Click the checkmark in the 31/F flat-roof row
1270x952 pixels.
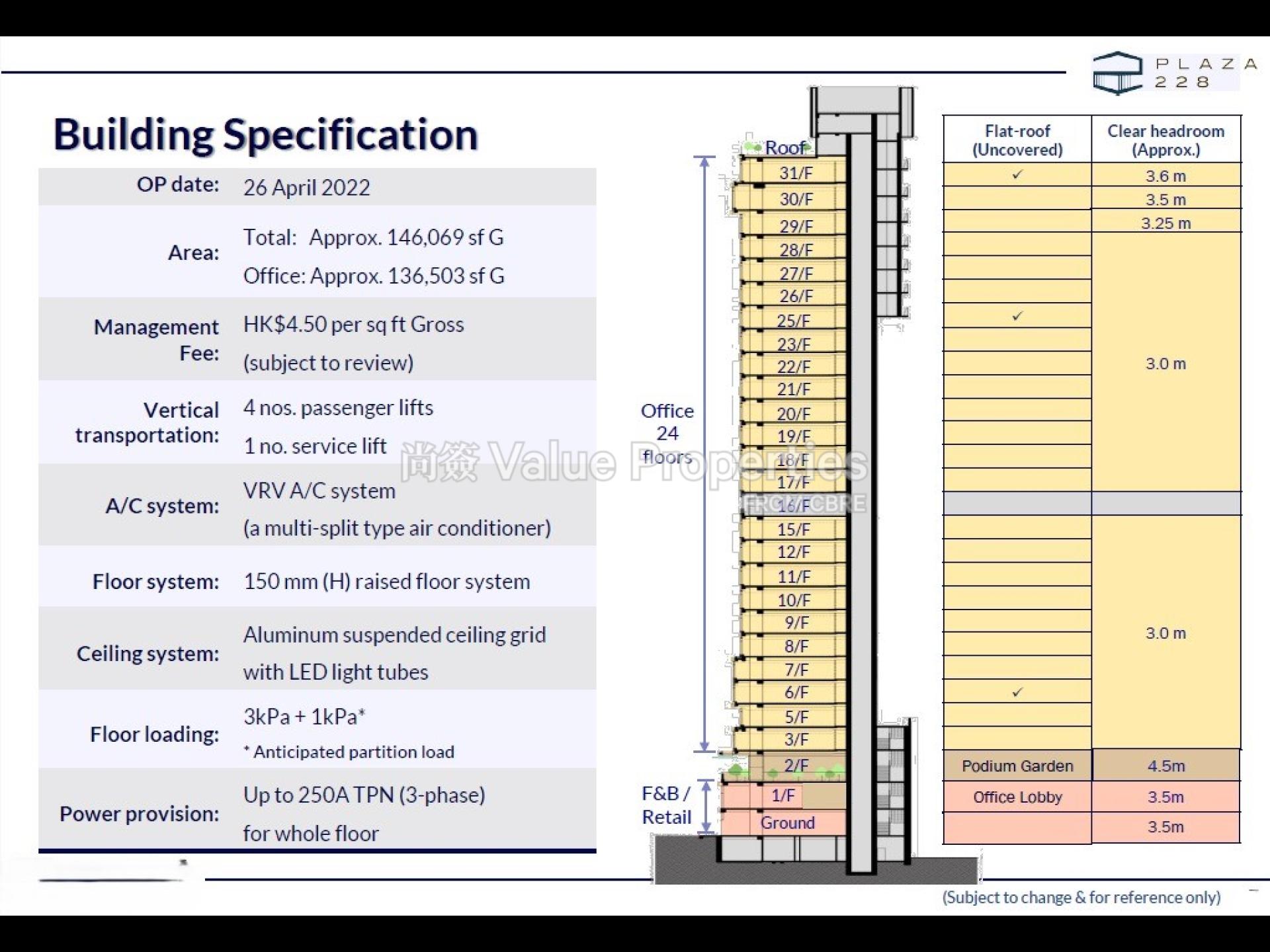coord(1017,175)
